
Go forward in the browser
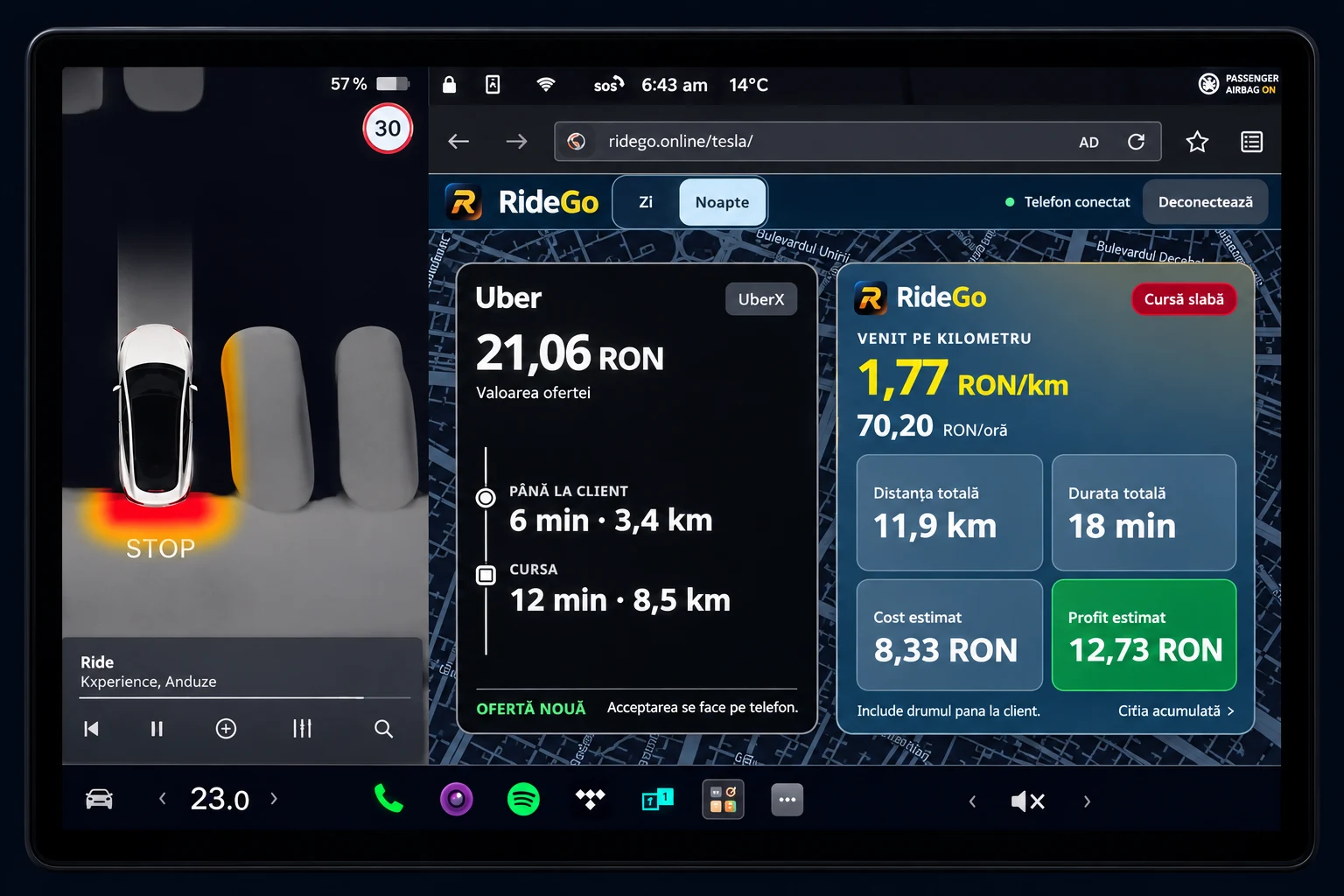point(517,142)
